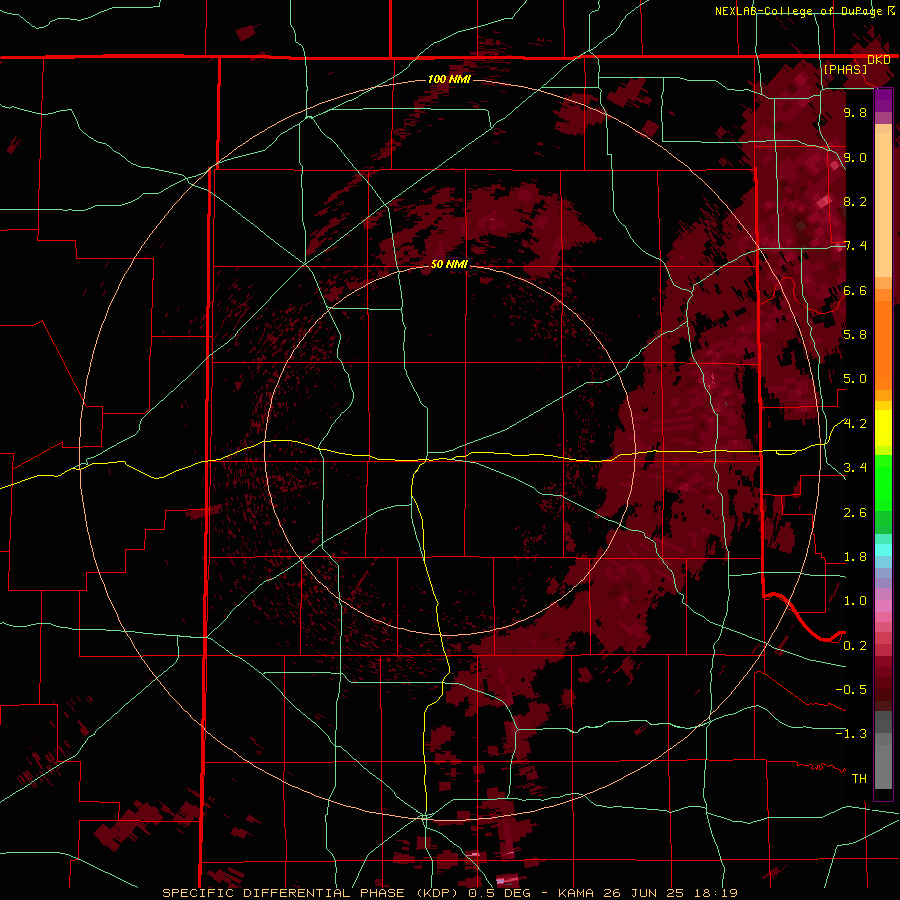900x900 pixels.
Task: Click the 0.2 scale value
Action: (x=855, y=645)
